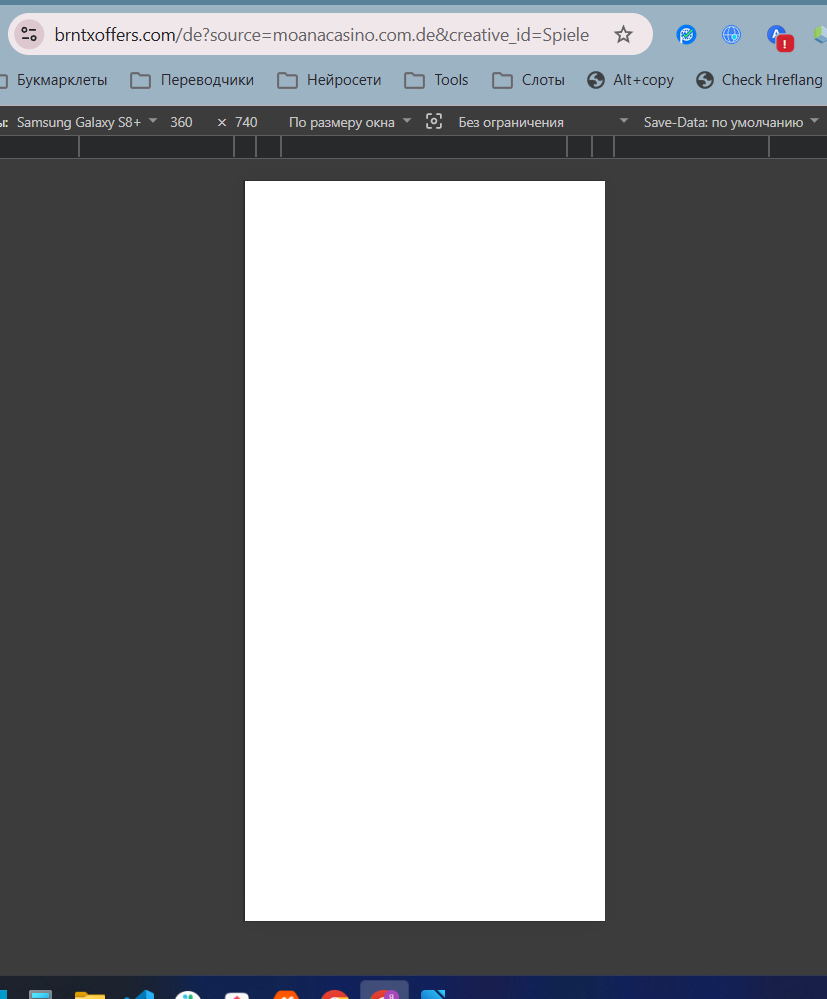Screen dimensions: 827x999
Task: Open the Переводчики bookmarks folder
Action: coord(192,80)
